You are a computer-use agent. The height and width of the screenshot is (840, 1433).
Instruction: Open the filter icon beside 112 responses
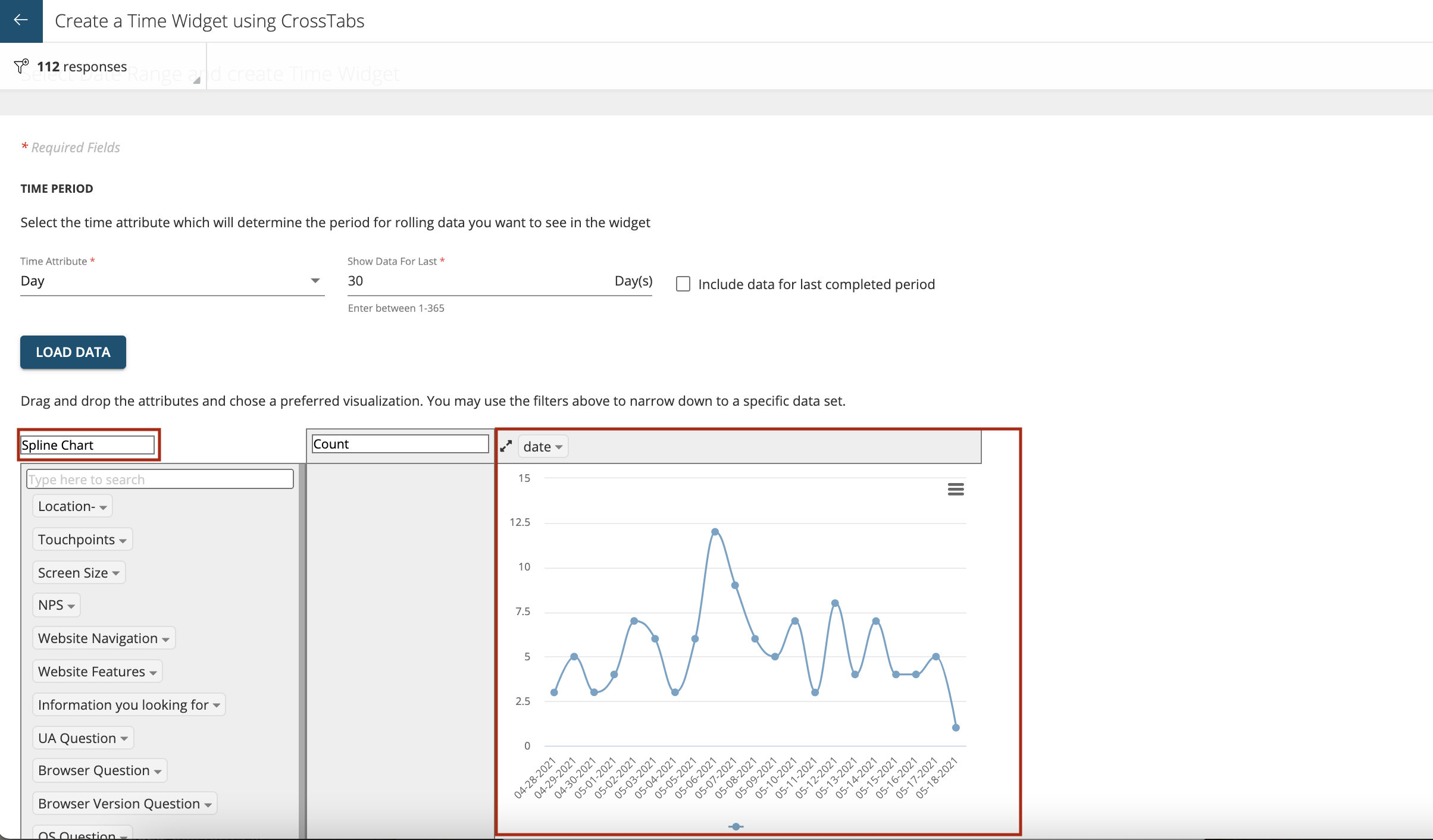[21, 65]
